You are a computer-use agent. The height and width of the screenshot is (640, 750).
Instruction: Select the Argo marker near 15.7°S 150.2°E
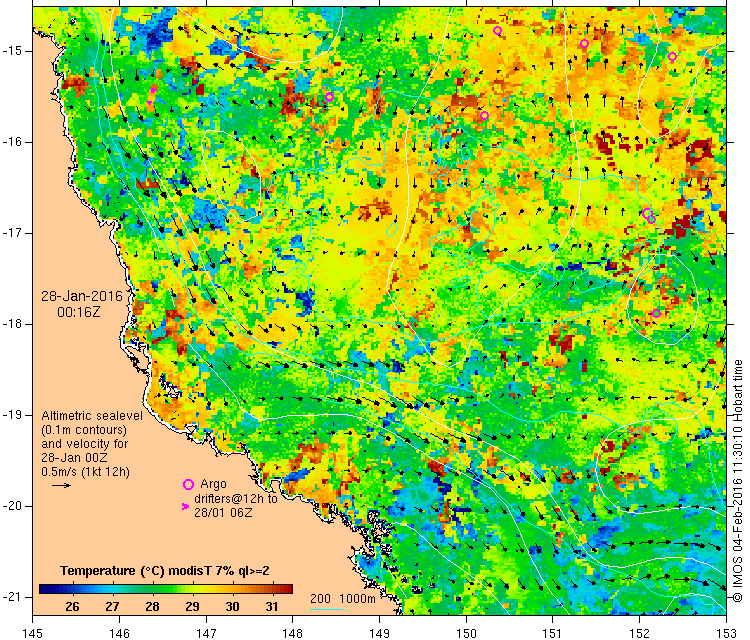pyautogui.click(x=484, y=115)
